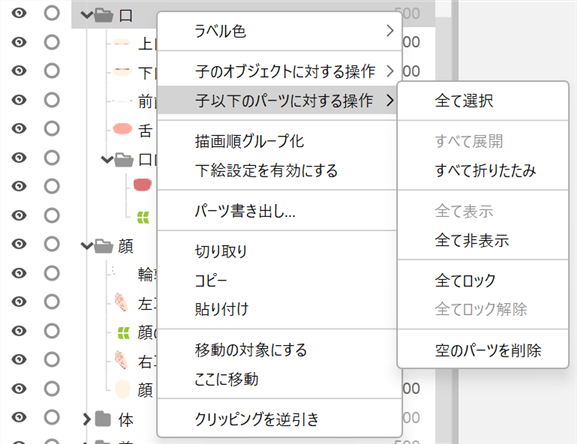Select the green deformer icon under 口 subfolder
Screen dimensions: 577x444
[x=143, y=217]
